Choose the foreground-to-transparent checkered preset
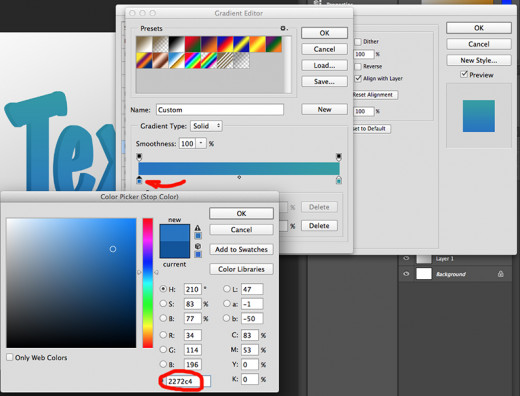Image resolution: width=520 pixels, height=396 pixels. pos(160,44)
